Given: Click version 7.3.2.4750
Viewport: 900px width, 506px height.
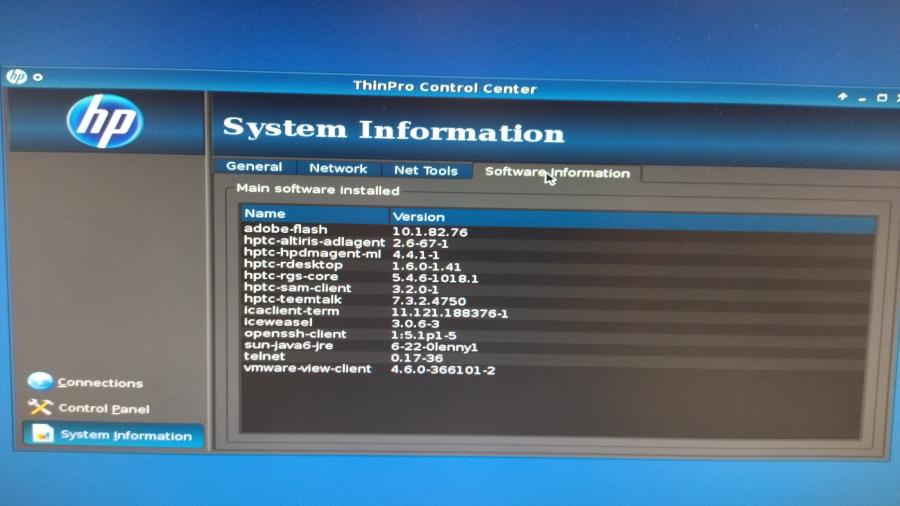Looking at the screenshot, I should 429,301.
